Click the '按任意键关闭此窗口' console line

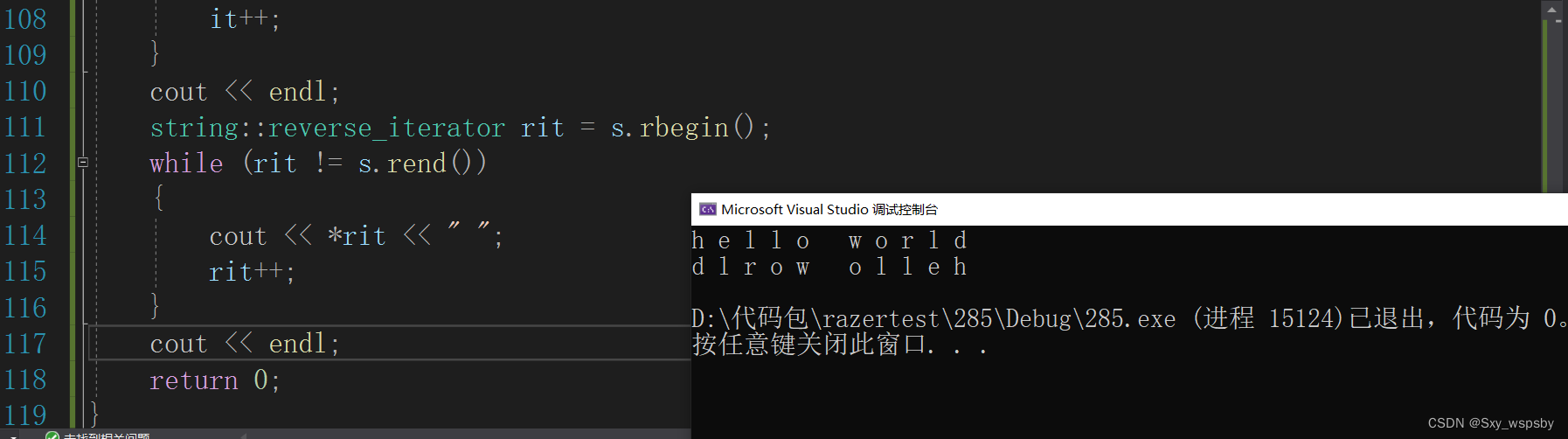tap(840, 344)
